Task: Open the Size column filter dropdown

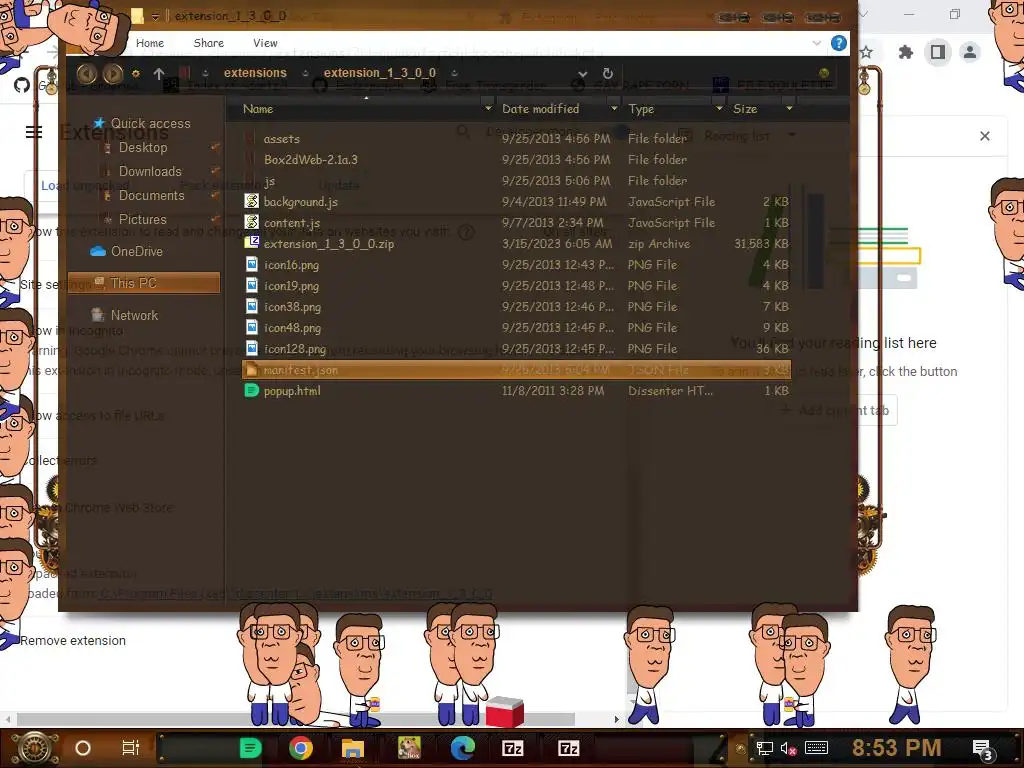Action: tap(789, 108)
